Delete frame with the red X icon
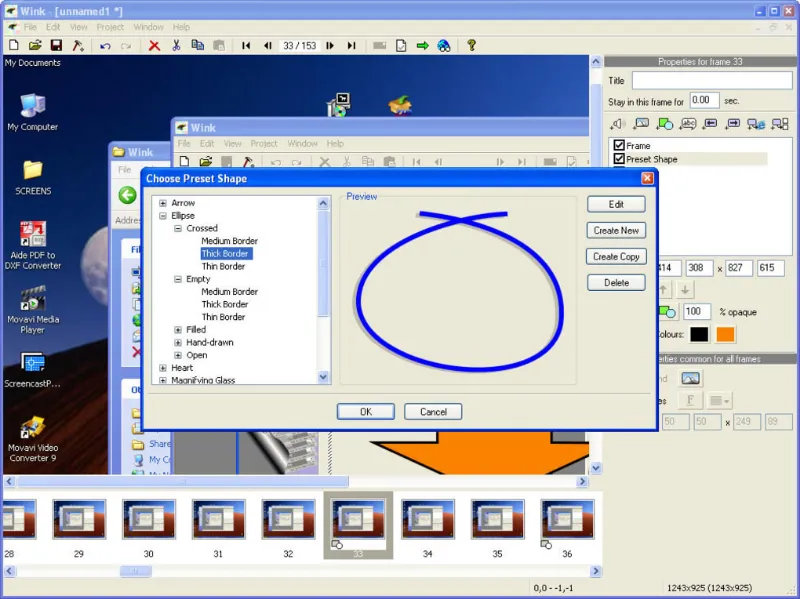800x599 pixels. point(154,46)
